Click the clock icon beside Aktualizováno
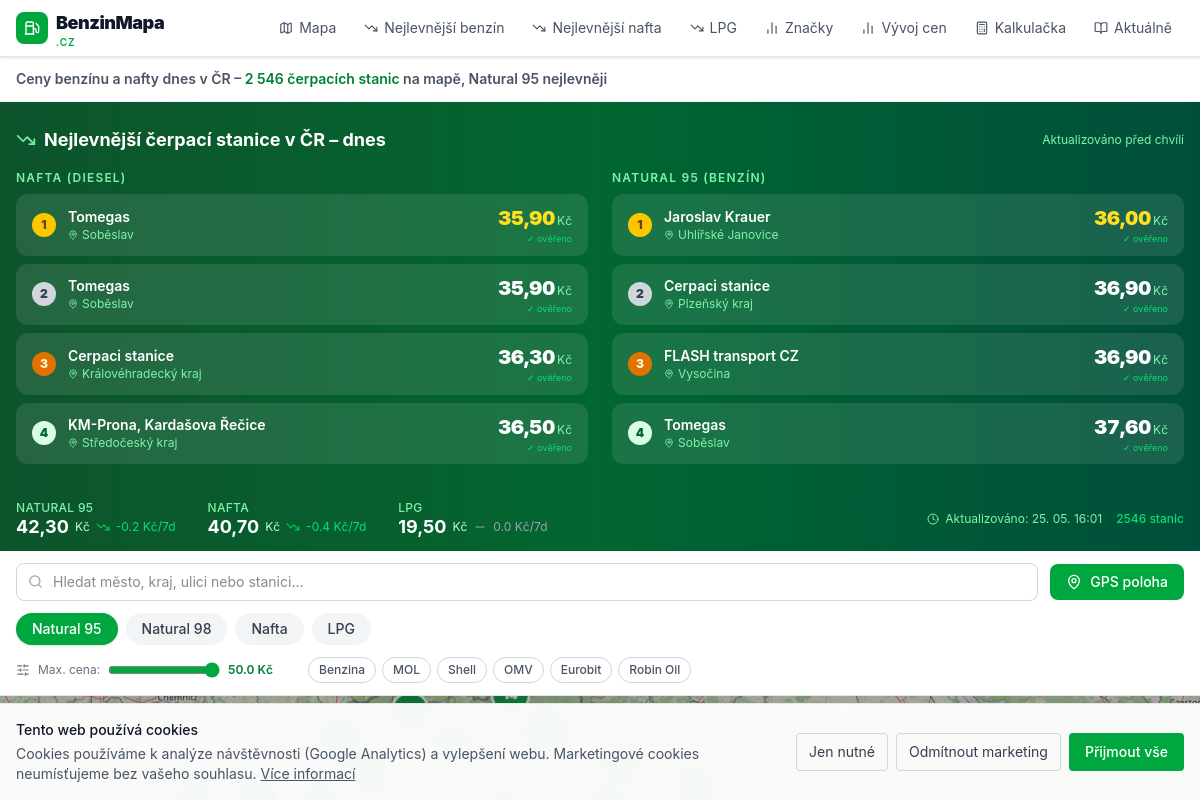Image resolution: width=1200 pixels, height=800 pixels. tap(933, 519)
